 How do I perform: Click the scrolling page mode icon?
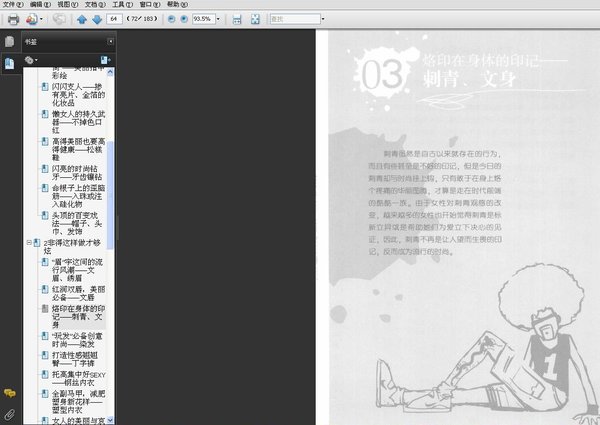pos(237,19)
